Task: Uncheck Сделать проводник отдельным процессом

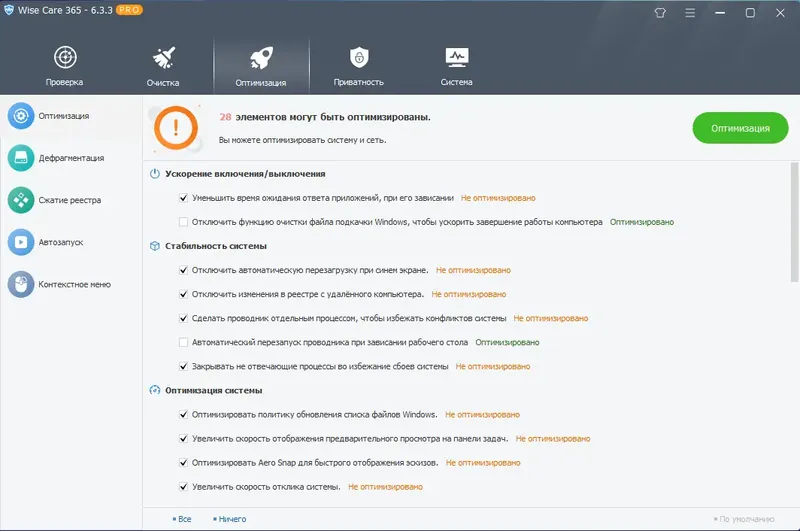Action: [x=183, y=318]
